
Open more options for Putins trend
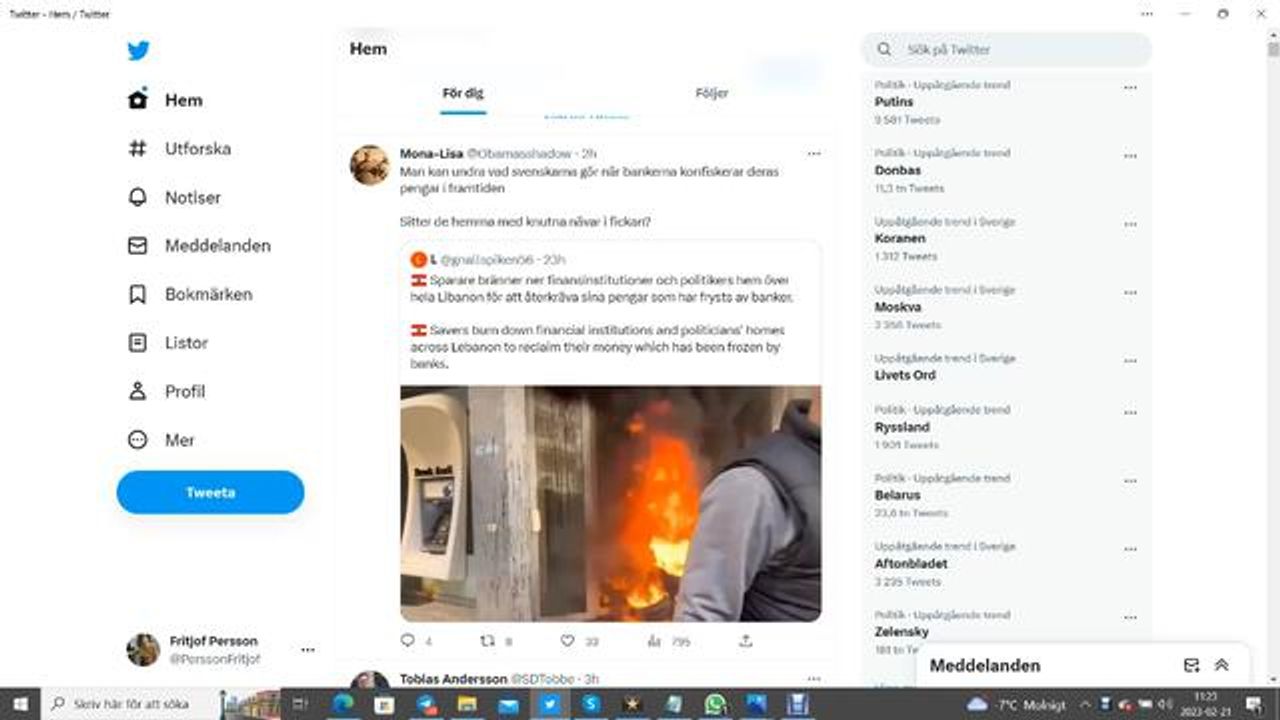[1130, 88]
